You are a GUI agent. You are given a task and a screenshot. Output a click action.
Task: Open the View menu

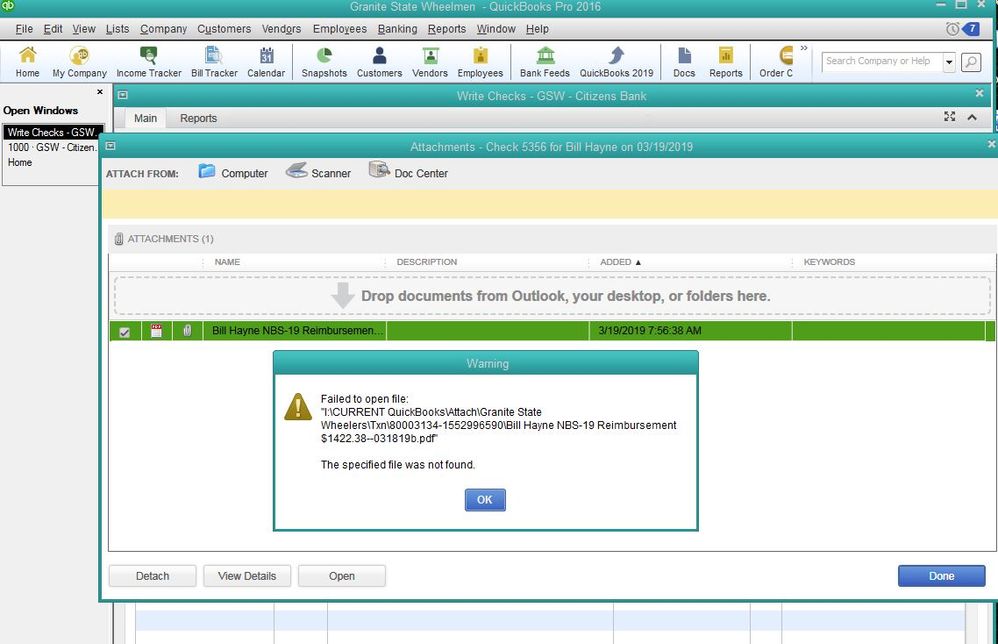[x=84, y=29]
